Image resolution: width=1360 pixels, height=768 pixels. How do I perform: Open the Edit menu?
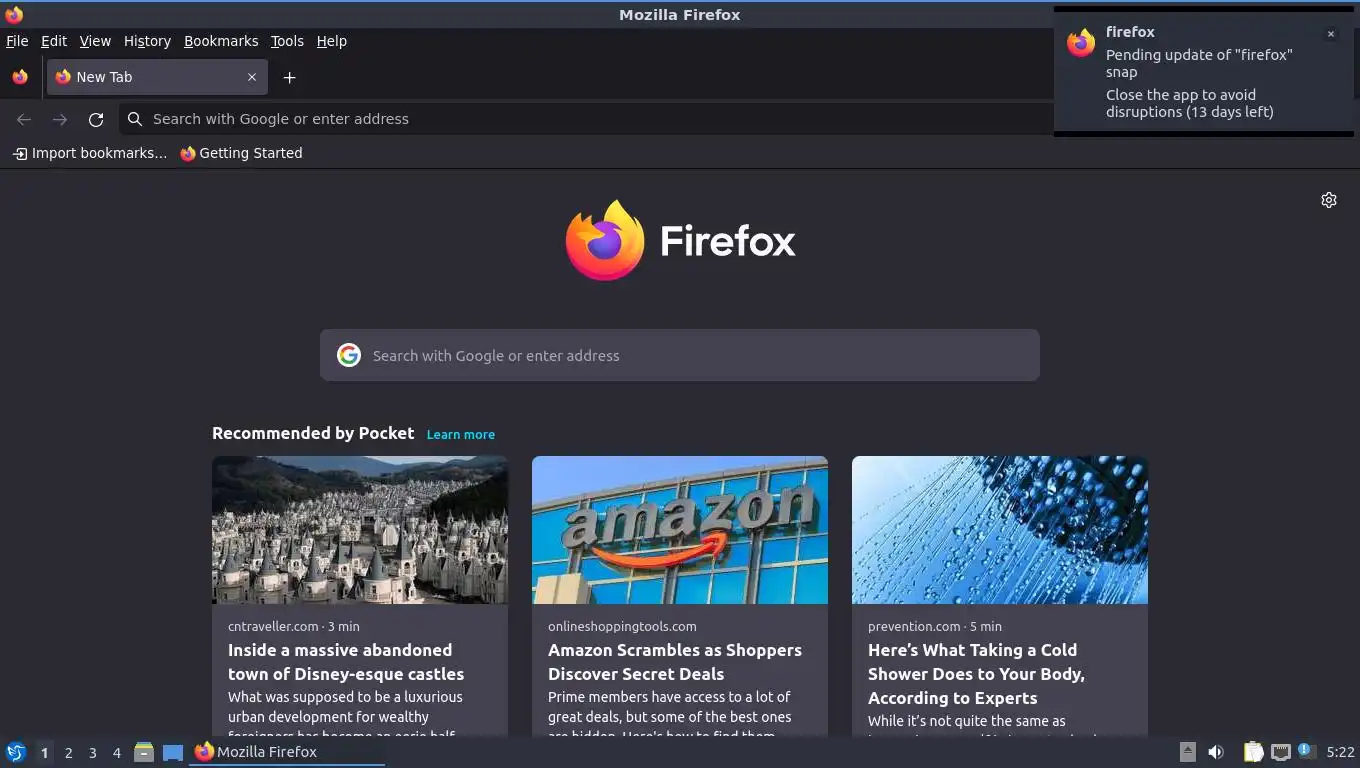(x=54, y=41)
